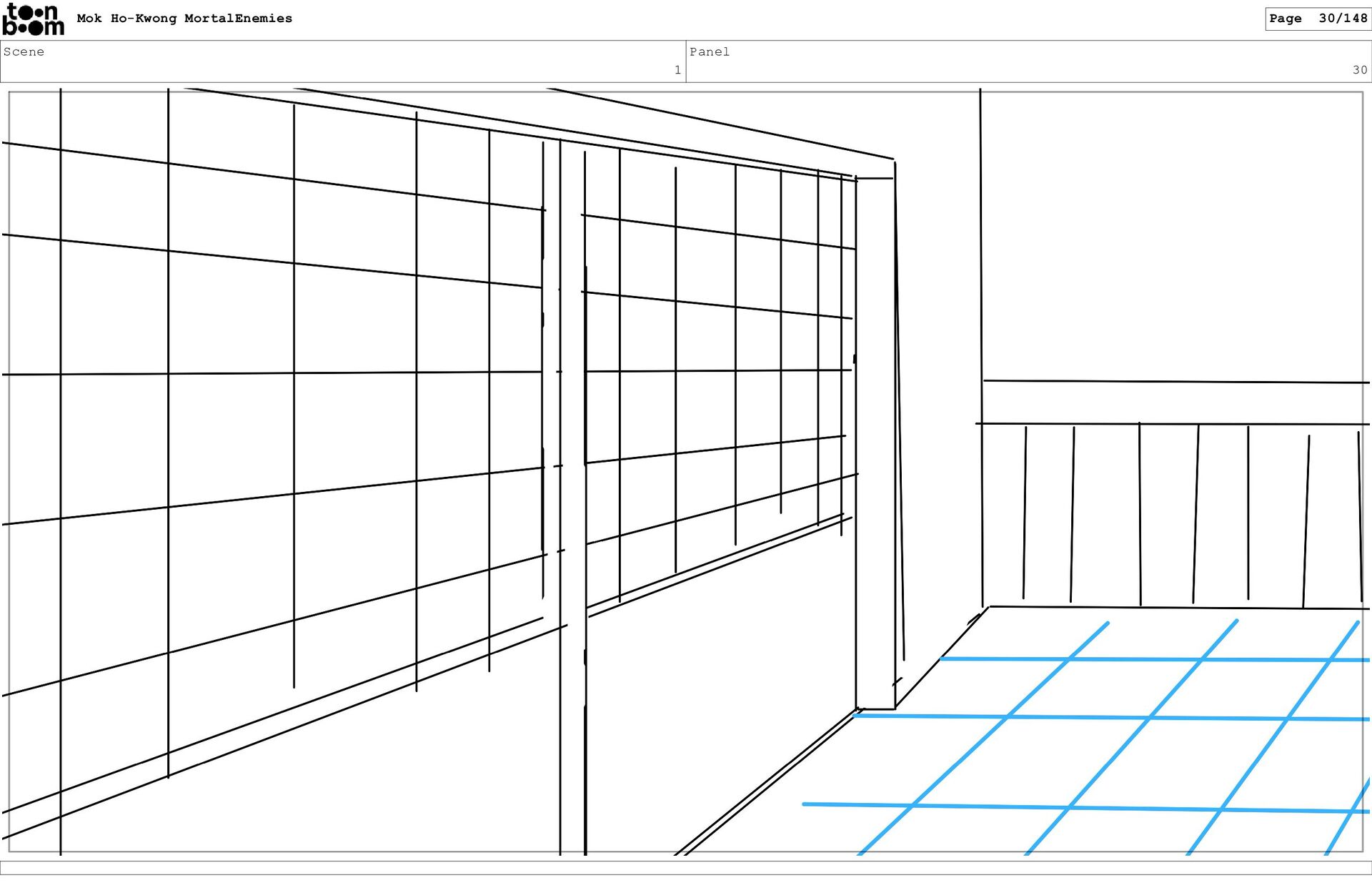Click the Toon Boom logo
Screen dimensions: 1372x888
33,19
